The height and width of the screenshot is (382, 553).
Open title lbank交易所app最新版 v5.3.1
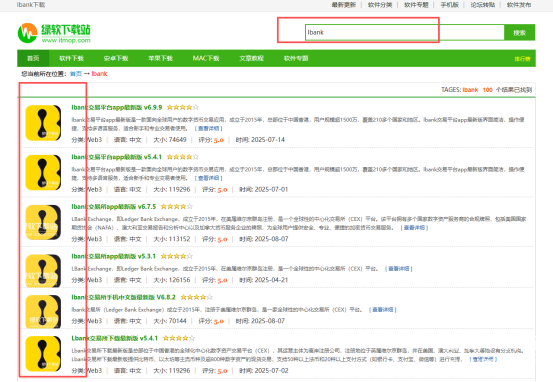tap(114, 256)
